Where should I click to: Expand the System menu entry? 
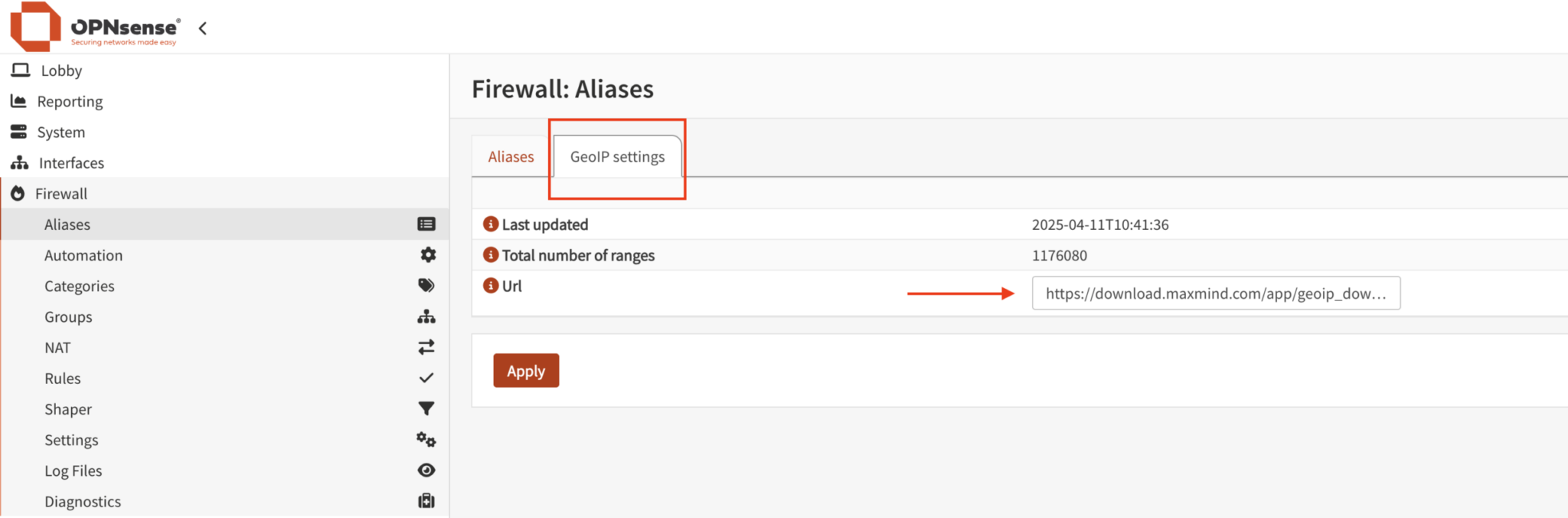[60, 132]
